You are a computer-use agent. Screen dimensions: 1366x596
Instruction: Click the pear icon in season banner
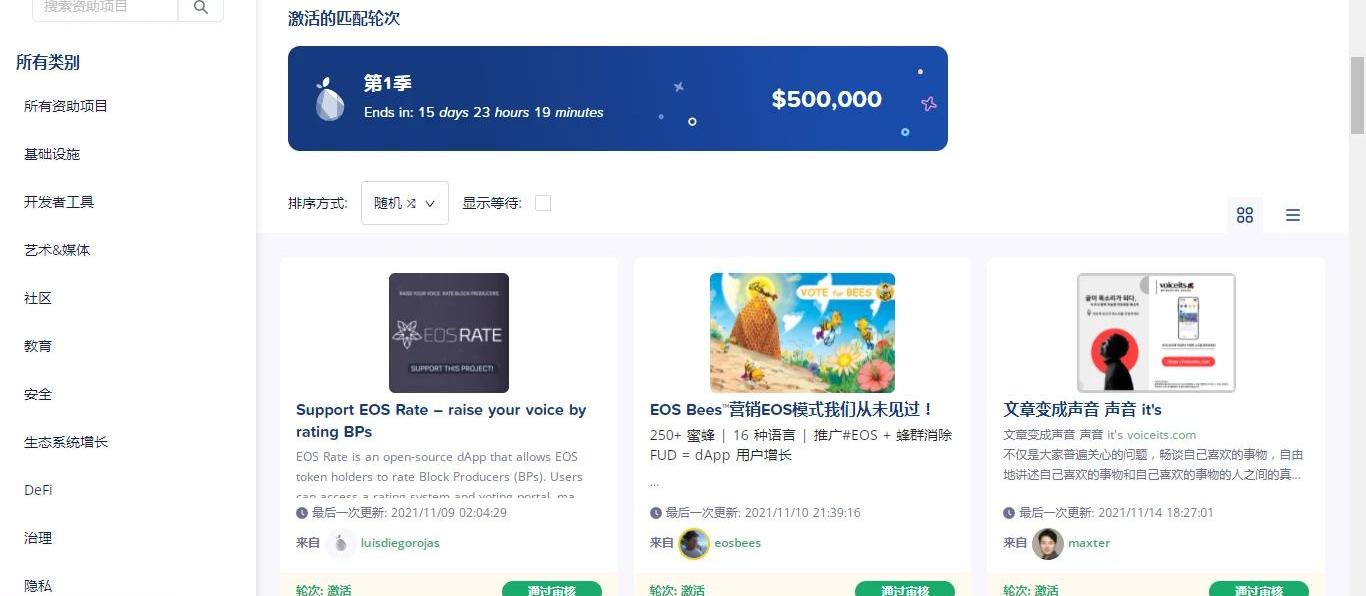[x=330, y=98]
